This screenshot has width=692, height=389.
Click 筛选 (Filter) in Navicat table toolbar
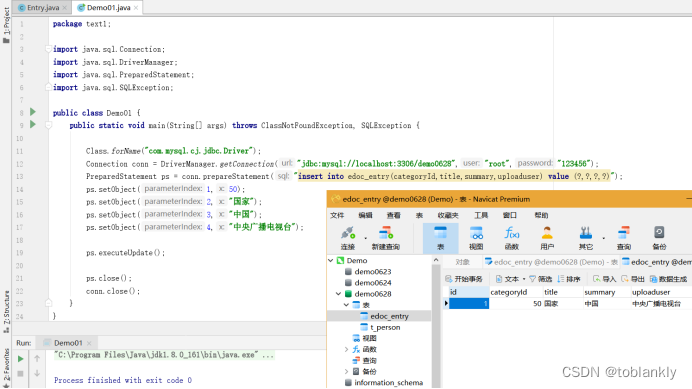click(541, 279)
